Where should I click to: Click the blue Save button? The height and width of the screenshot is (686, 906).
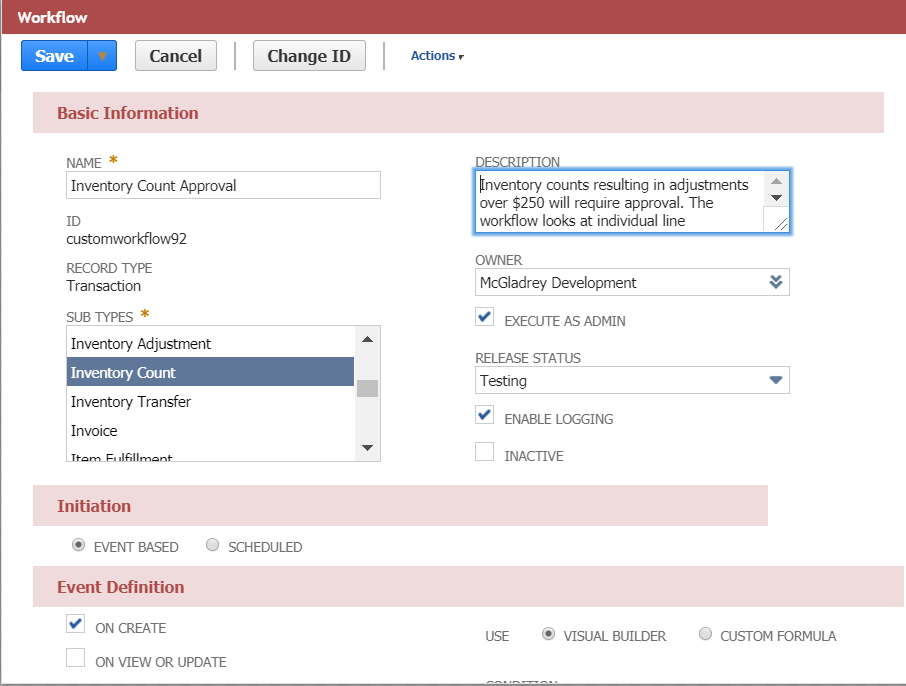pyautogui.click(x=55, y=56)
